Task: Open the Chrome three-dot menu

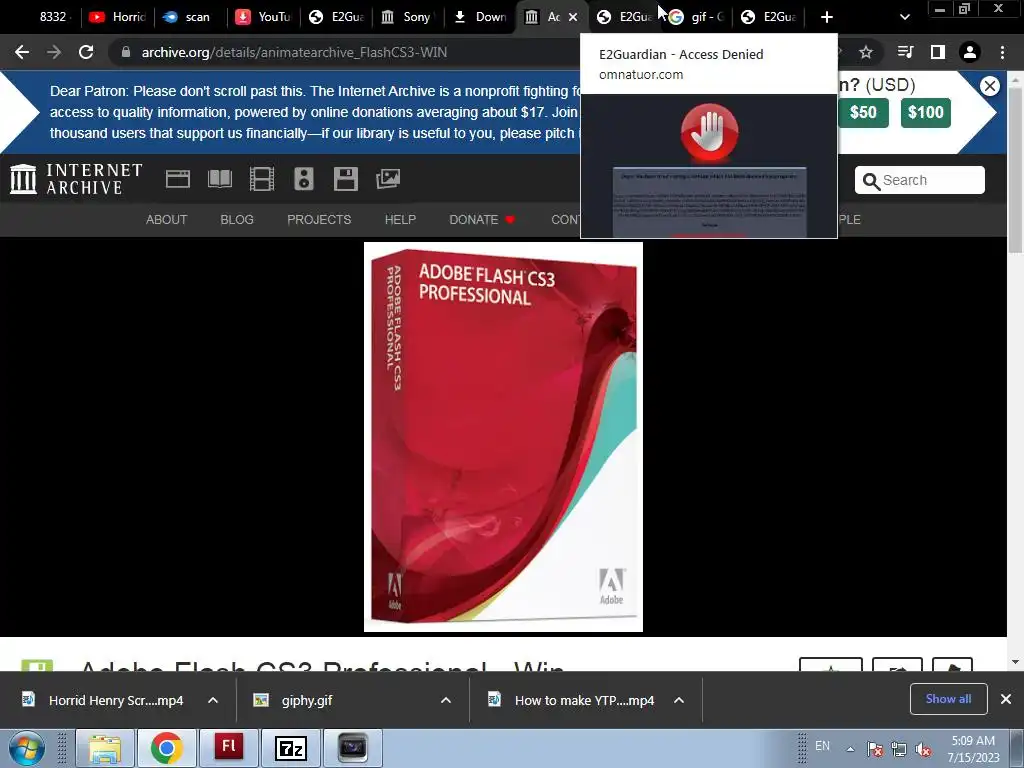Action: [1002, 52]
